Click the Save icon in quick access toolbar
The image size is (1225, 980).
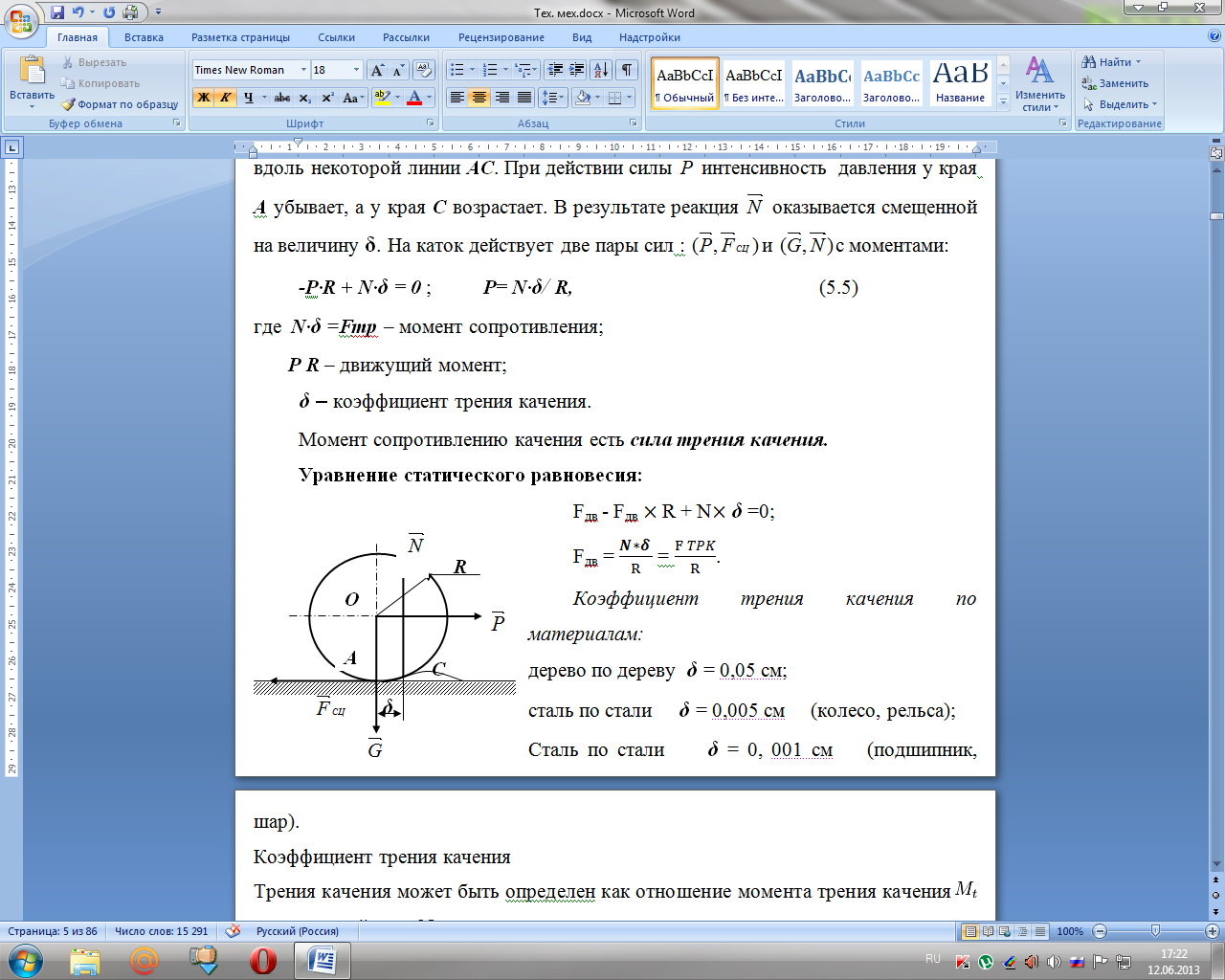(x=57, y=12)
